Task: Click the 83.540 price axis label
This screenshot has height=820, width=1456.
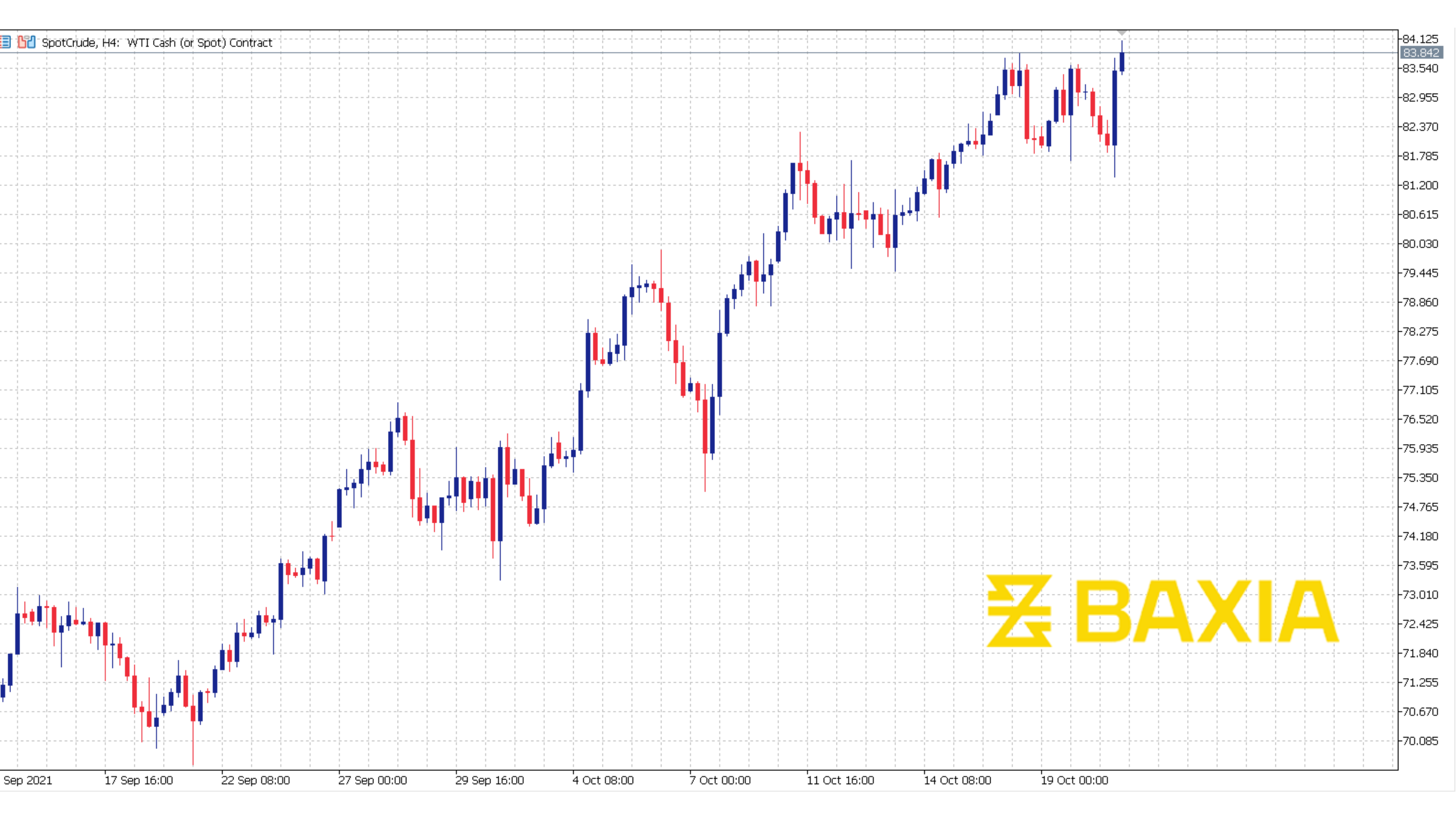Action: [1420, 68]
